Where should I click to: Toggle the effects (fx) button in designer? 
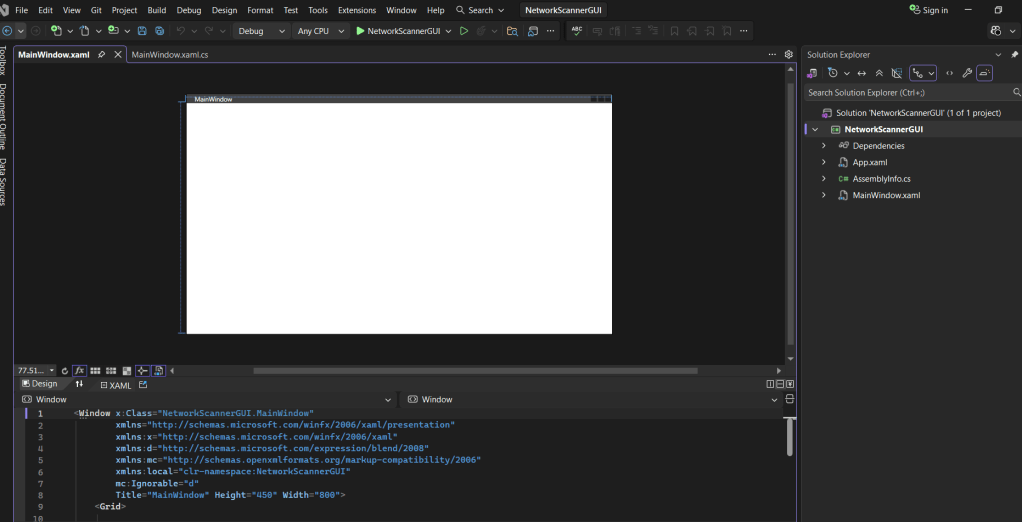coord(79,370)
